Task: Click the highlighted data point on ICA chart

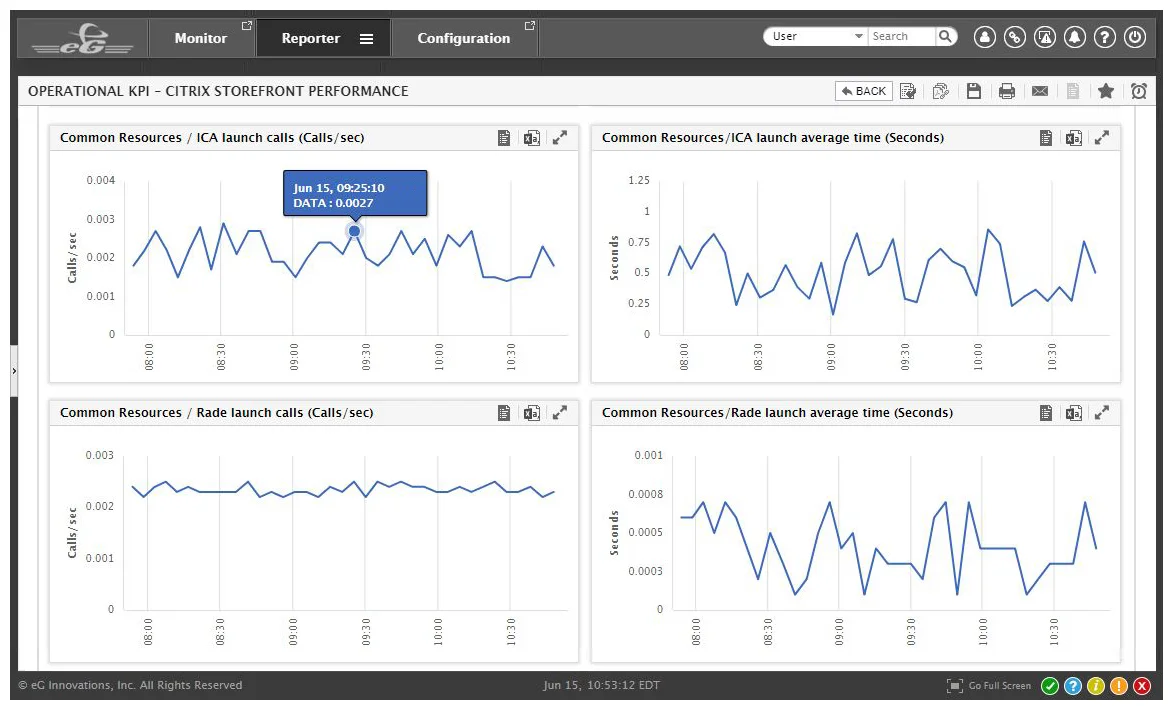Action: 355,231
